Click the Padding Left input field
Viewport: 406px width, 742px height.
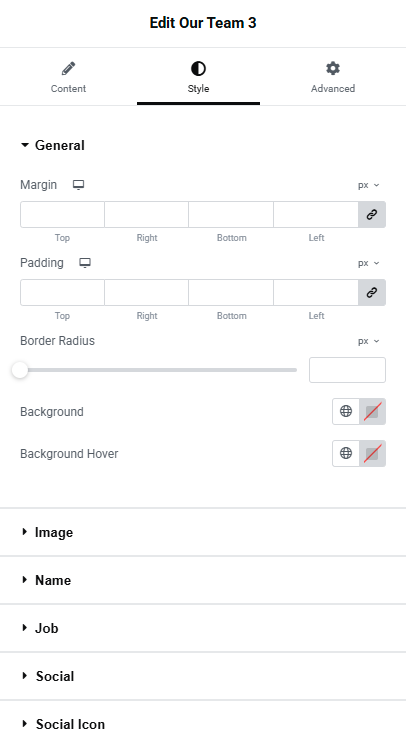coord(316,292)
